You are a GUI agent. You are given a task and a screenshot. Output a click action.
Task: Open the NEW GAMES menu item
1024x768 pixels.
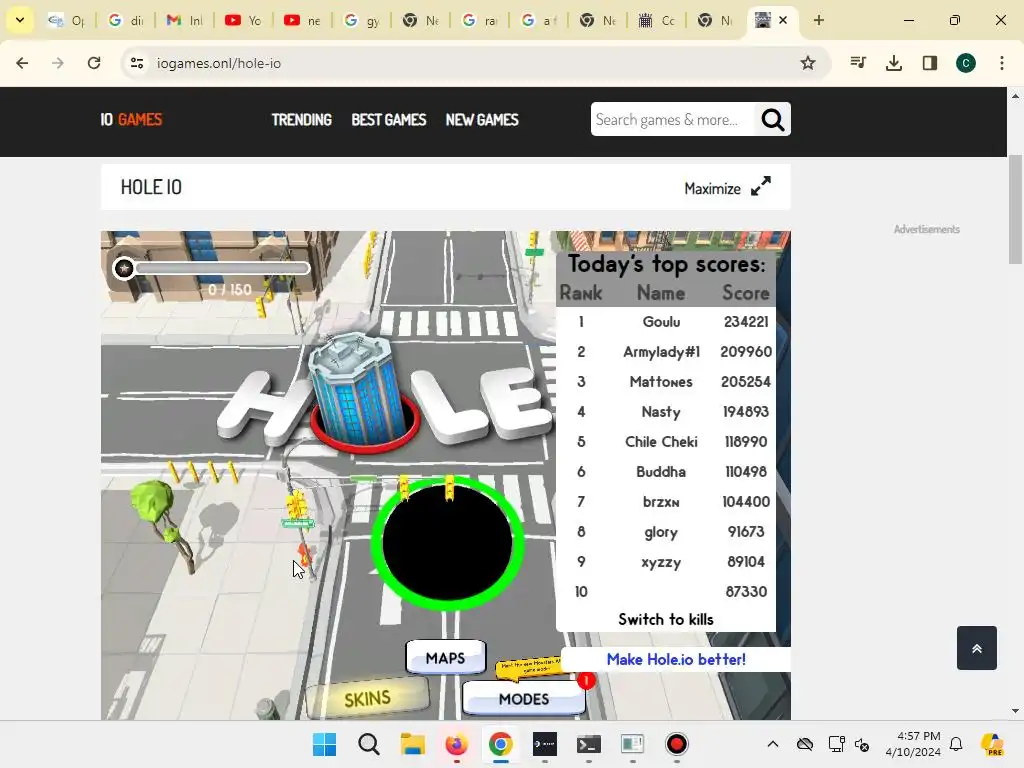click(482, 120)
